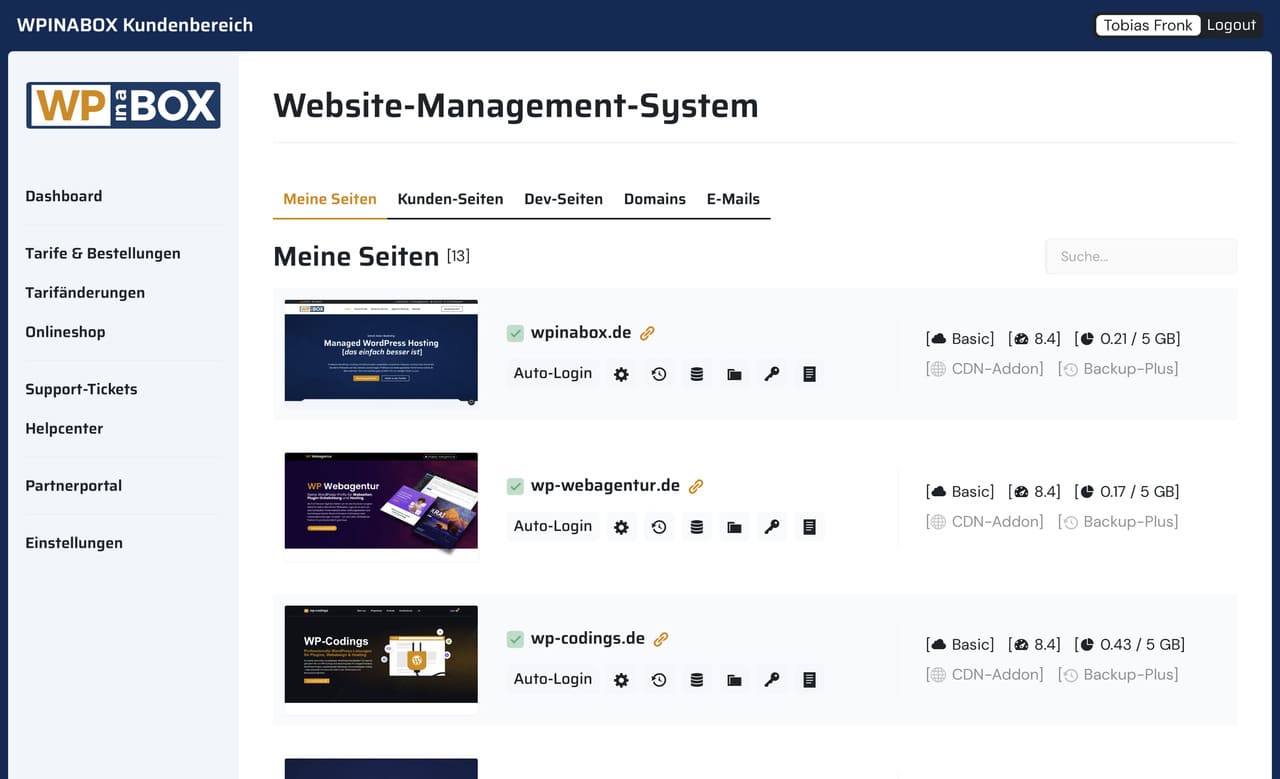Toggle the status checkmark for wp-codings.de
The image size is (1280, 779).
(x=515, y=638)
